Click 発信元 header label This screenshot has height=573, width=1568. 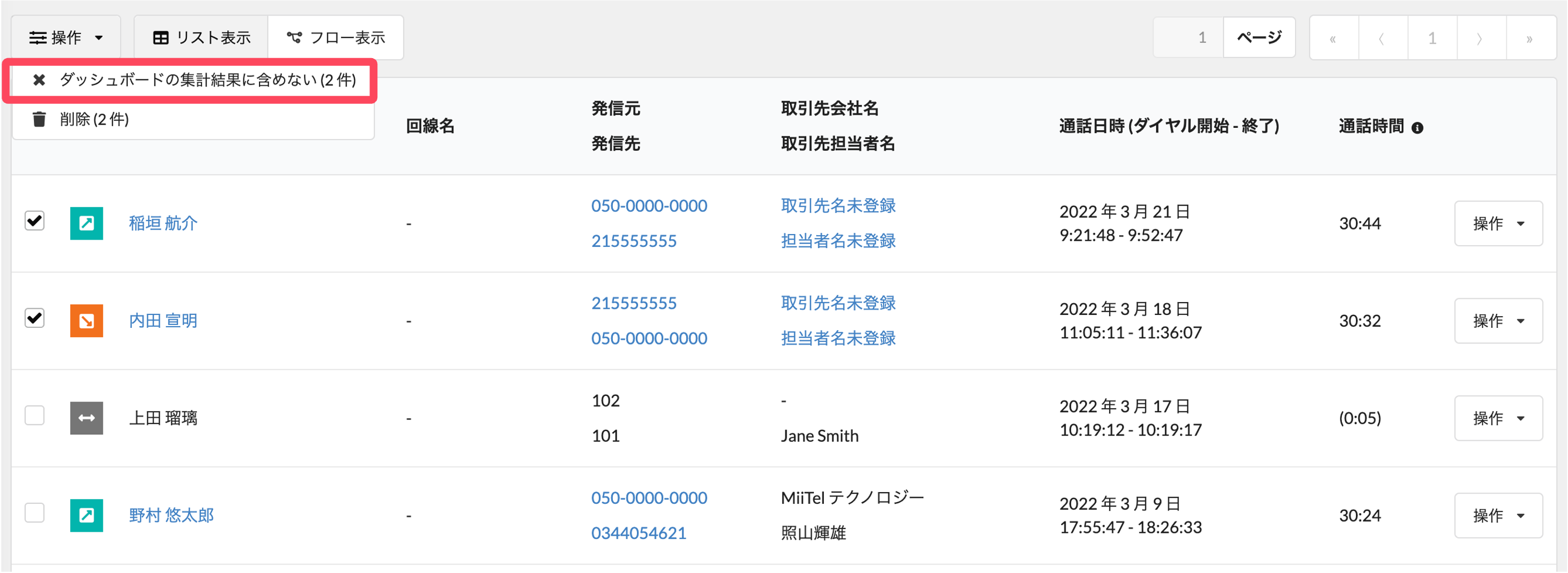coord(615,109)
